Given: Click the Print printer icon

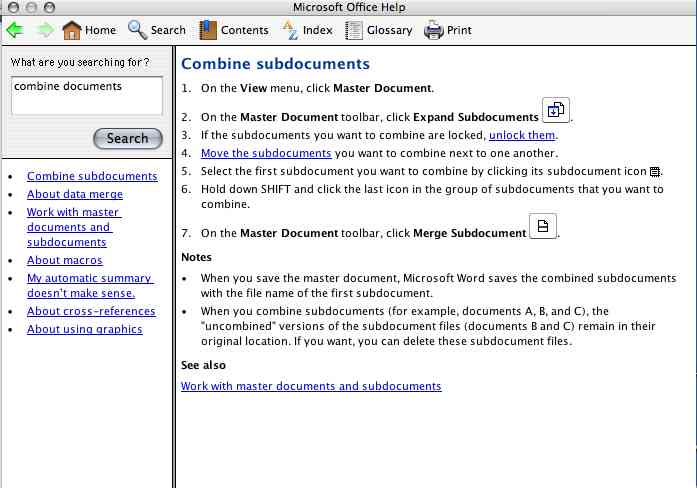Looking at the screenshot, I should 433,30.
